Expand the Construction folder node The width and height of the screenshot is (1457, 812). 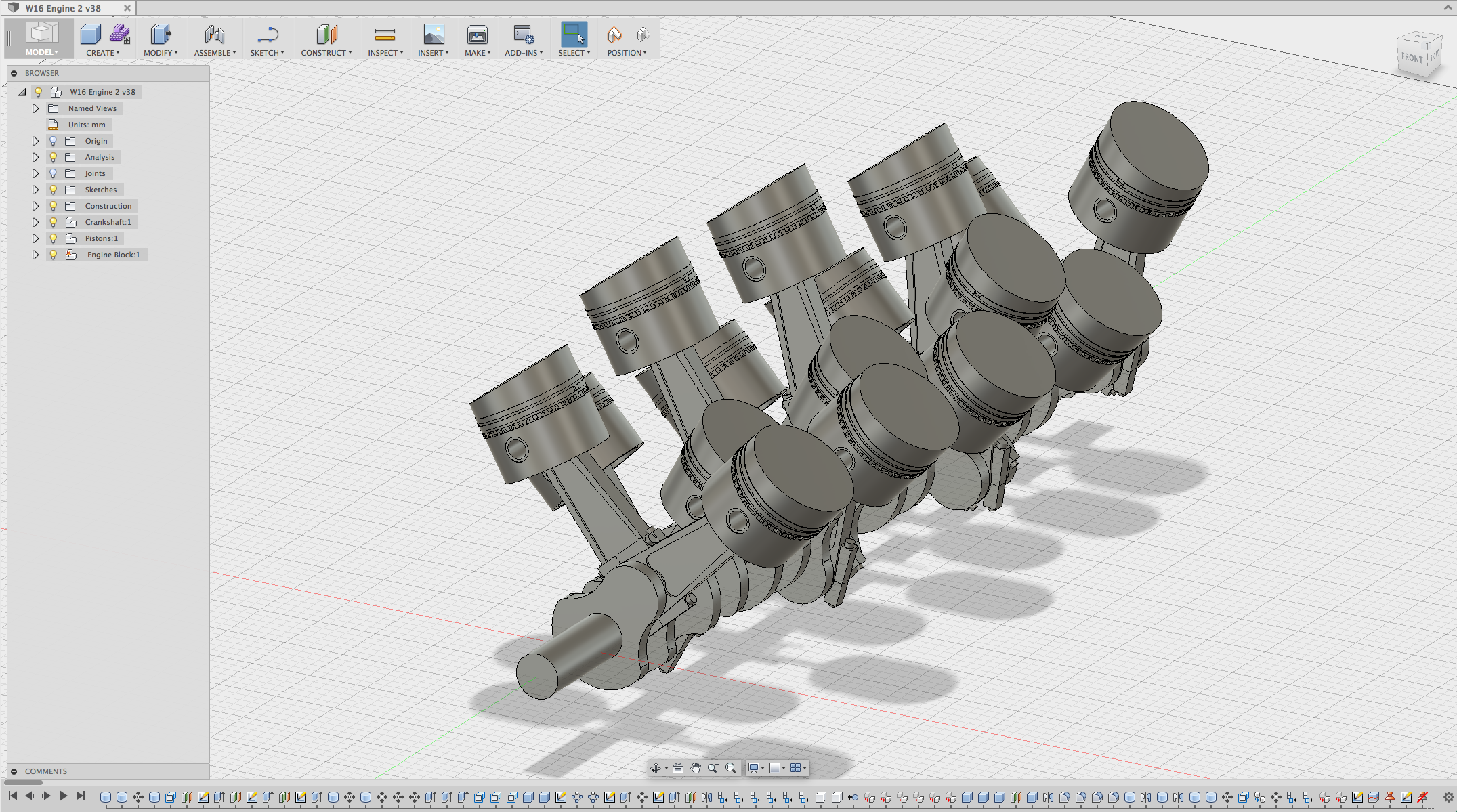tap(35, 206)
